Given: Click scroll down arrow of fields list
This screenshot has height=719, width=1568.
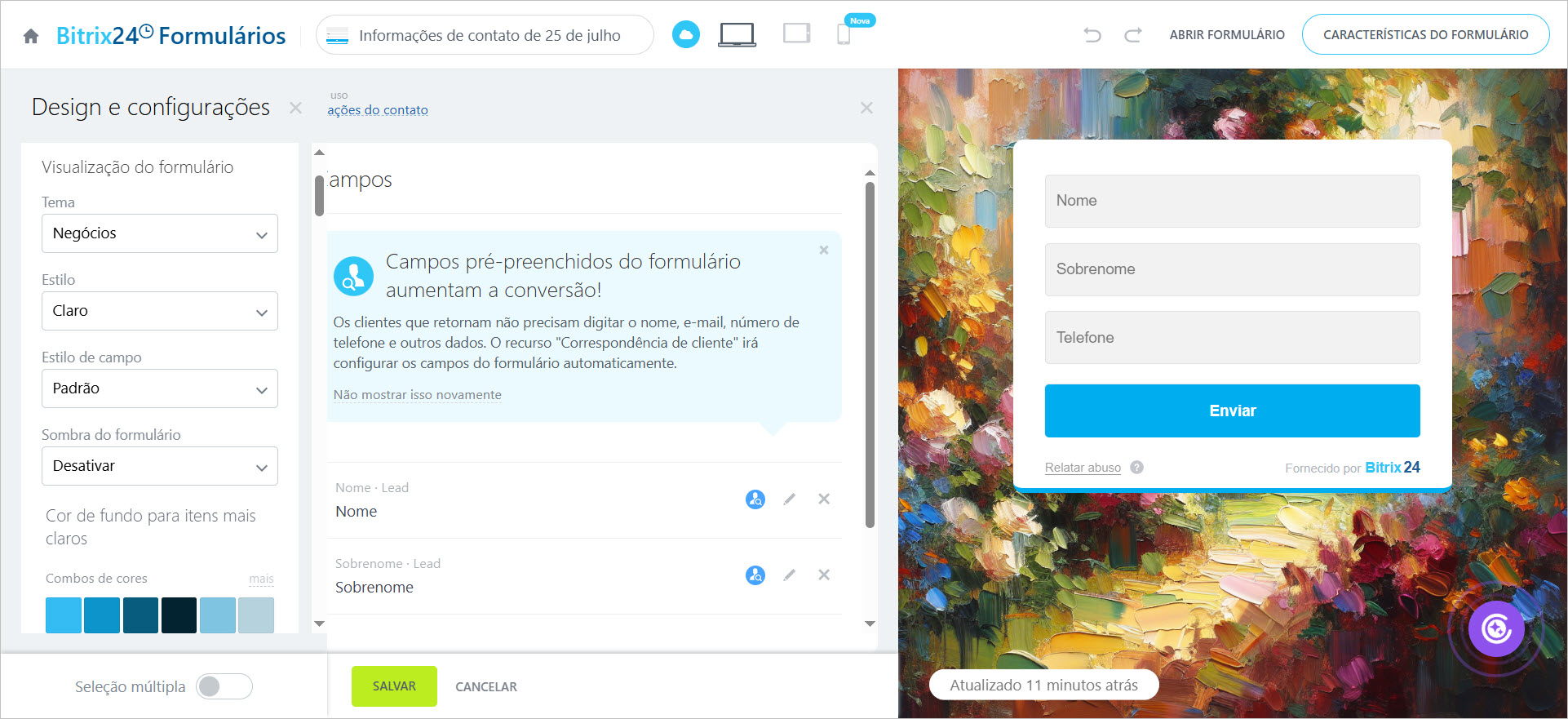Looking at the screenshot, I should (x=870, y=624).
